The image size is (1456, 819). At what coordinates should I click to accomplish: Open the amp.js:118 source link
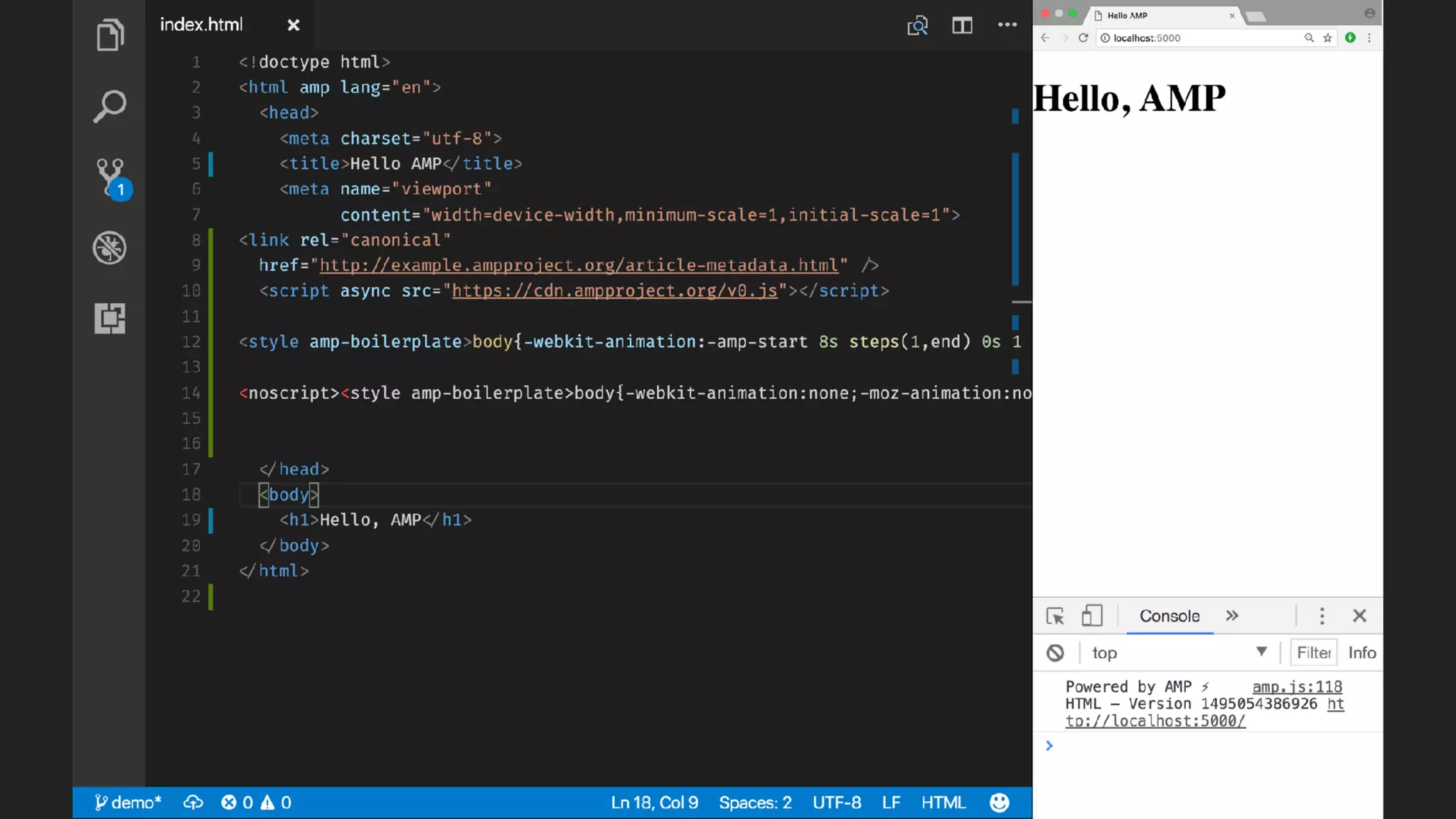click(1297, 687)
